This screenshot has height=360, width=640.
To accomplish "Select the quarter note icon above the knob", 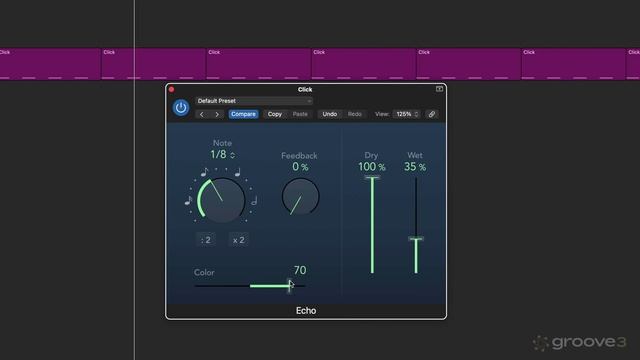I will click(238, 172).
